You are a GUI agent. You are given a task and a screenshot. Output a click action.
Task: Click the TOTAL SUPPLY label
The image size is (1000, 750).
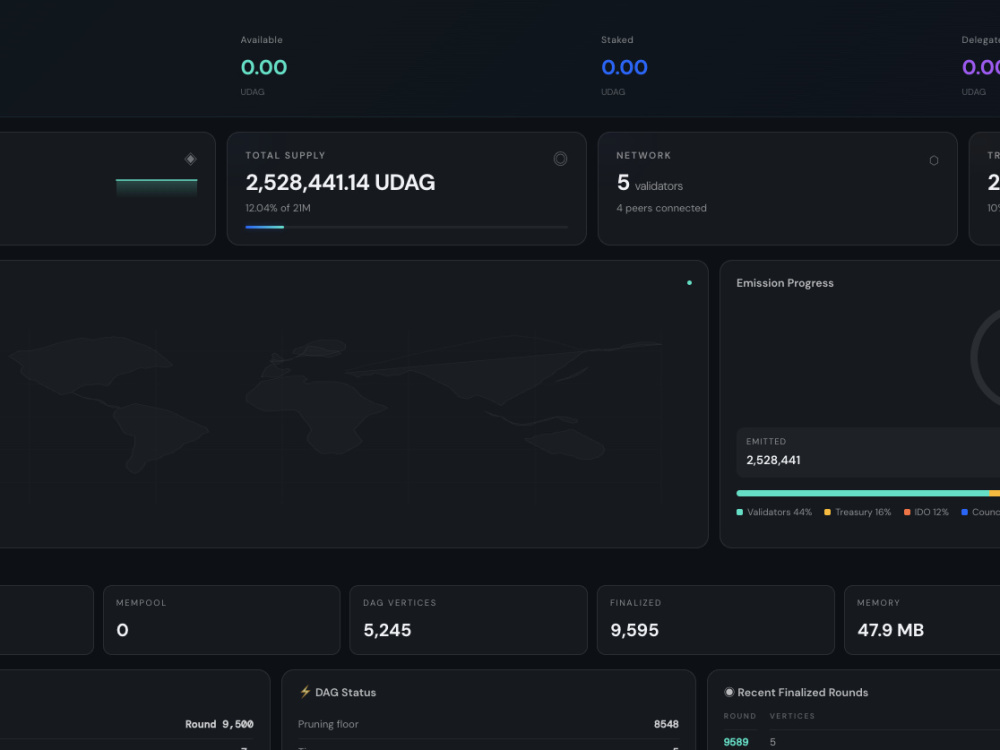285,155
